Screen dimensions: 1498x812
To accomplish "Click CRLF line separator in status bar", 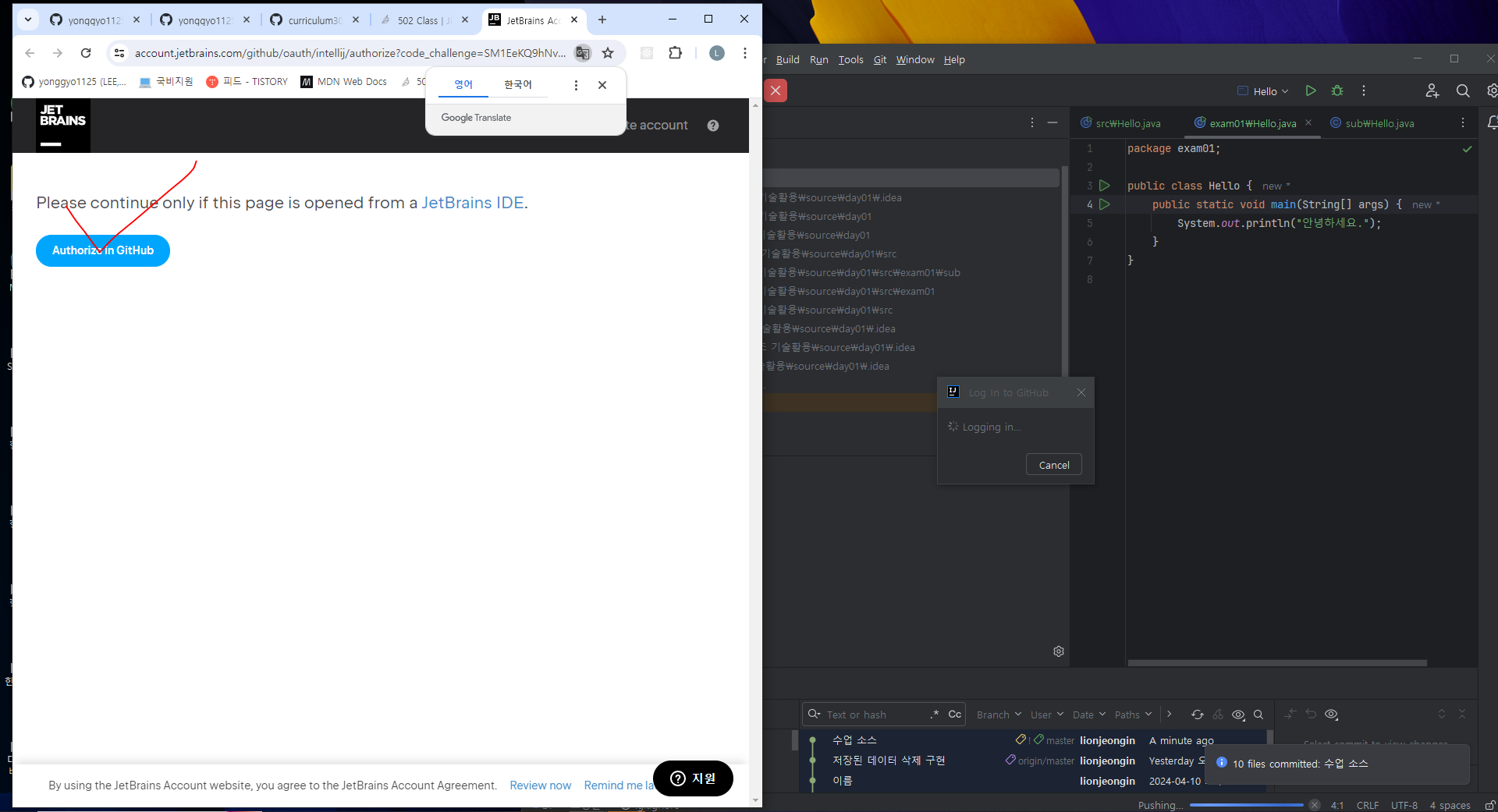I will tap(1367, 805).
